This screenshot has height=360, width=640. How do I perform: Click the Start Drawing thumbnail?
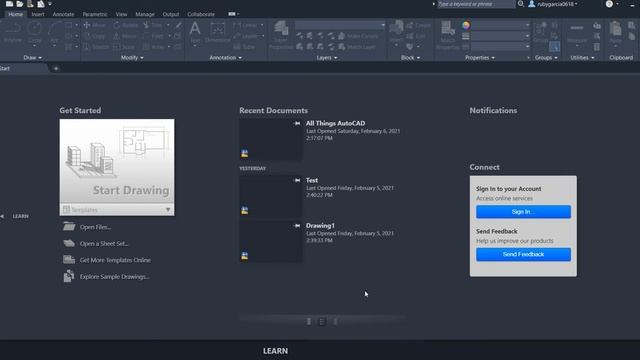click(117, 161)
